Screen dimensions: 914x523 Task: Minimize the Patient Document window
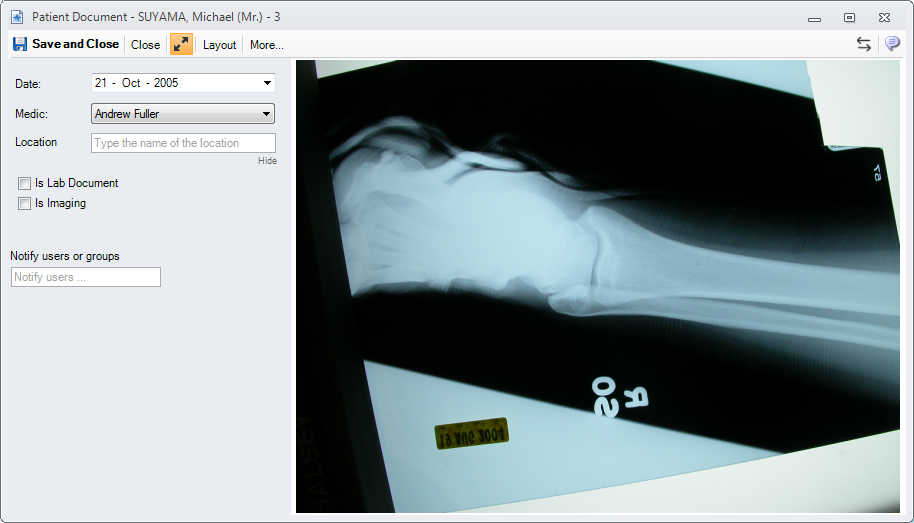point(815,18)
